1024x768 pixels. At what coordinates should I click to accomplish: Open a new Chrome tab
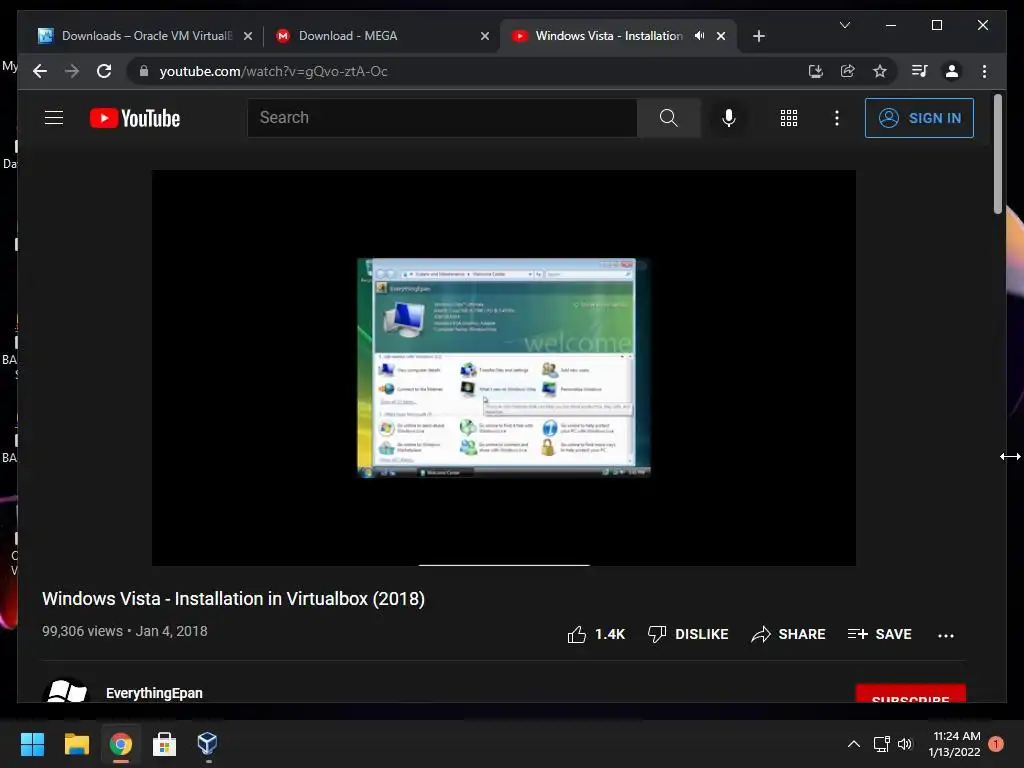759,36
